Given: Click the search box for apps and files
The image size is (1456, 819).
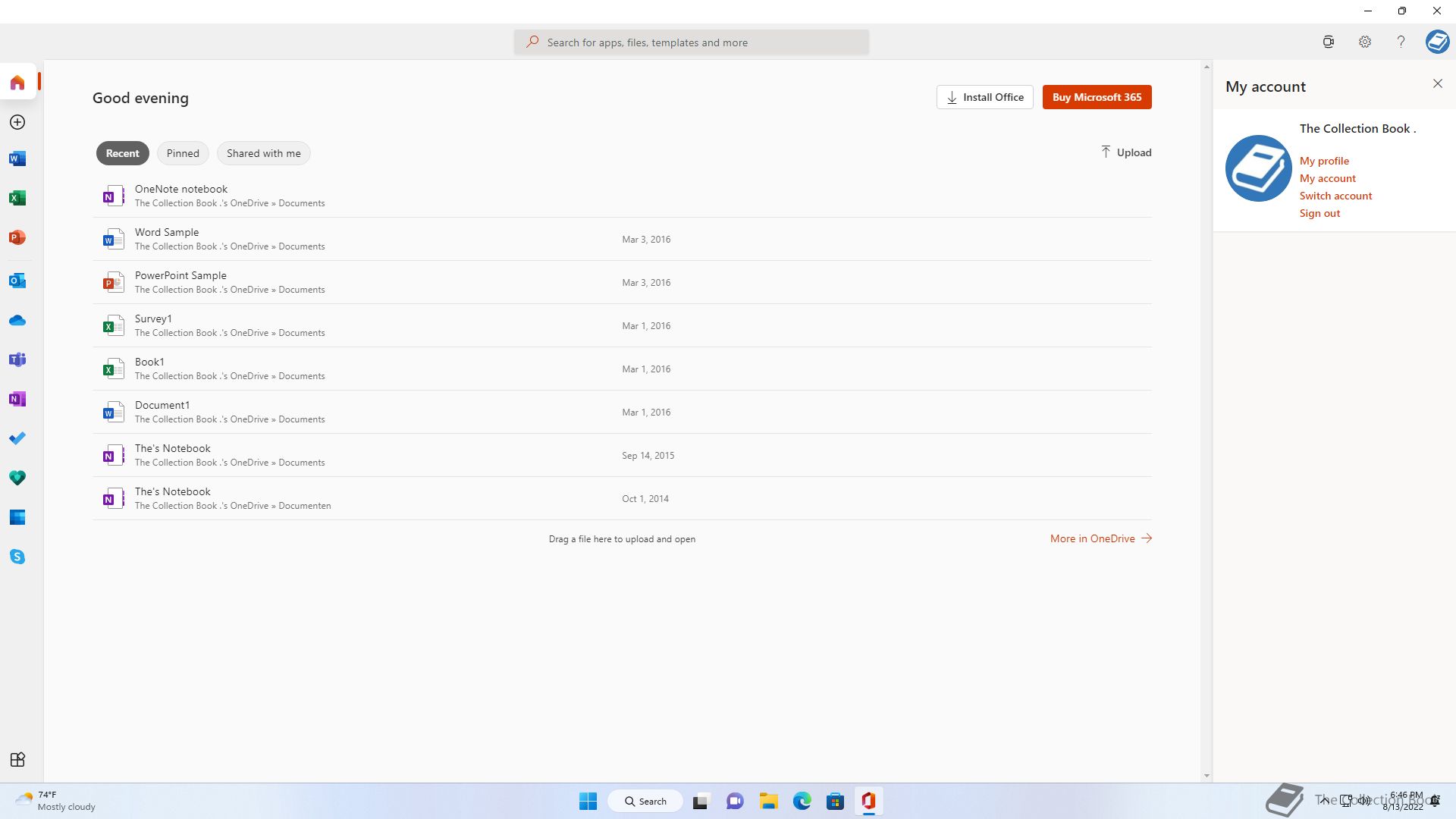Looking at the screenshot, I should click(691, 42).
